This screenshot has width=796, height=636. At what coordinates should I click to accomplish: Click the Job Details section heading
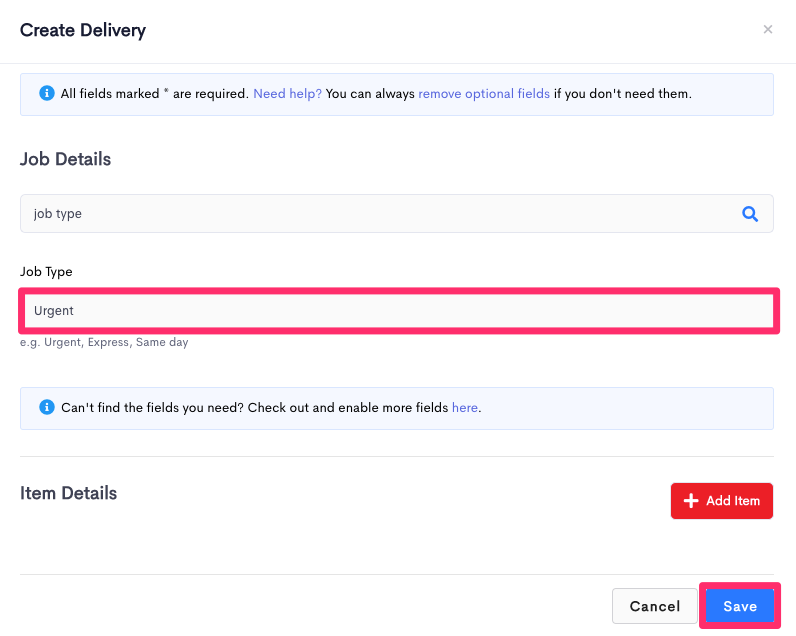coord(65,159)
